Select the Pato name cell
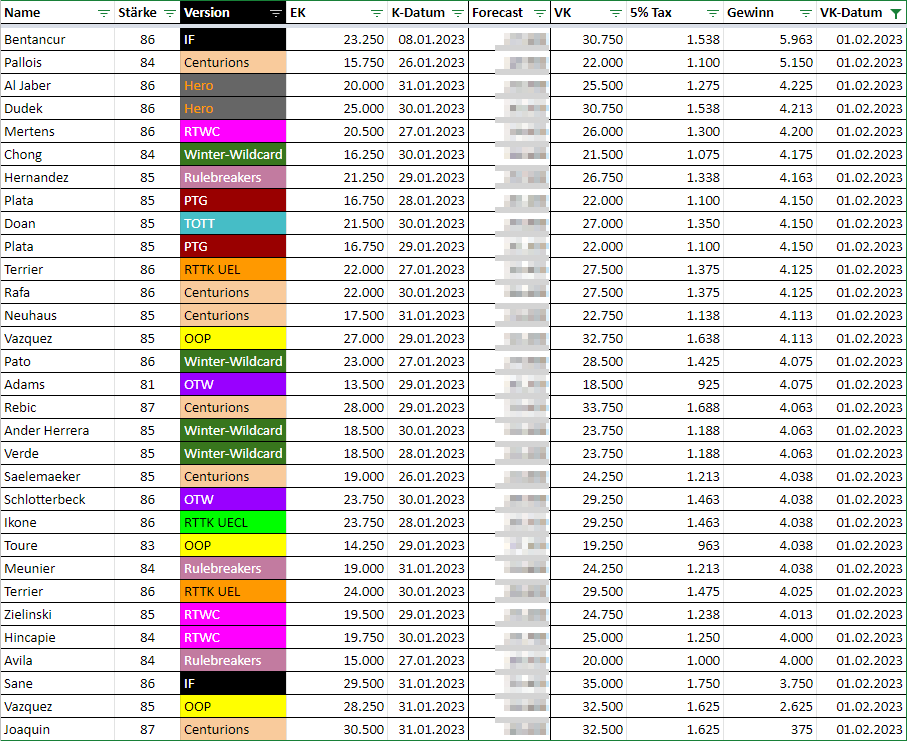907x741 pixels. click(57, 362)
